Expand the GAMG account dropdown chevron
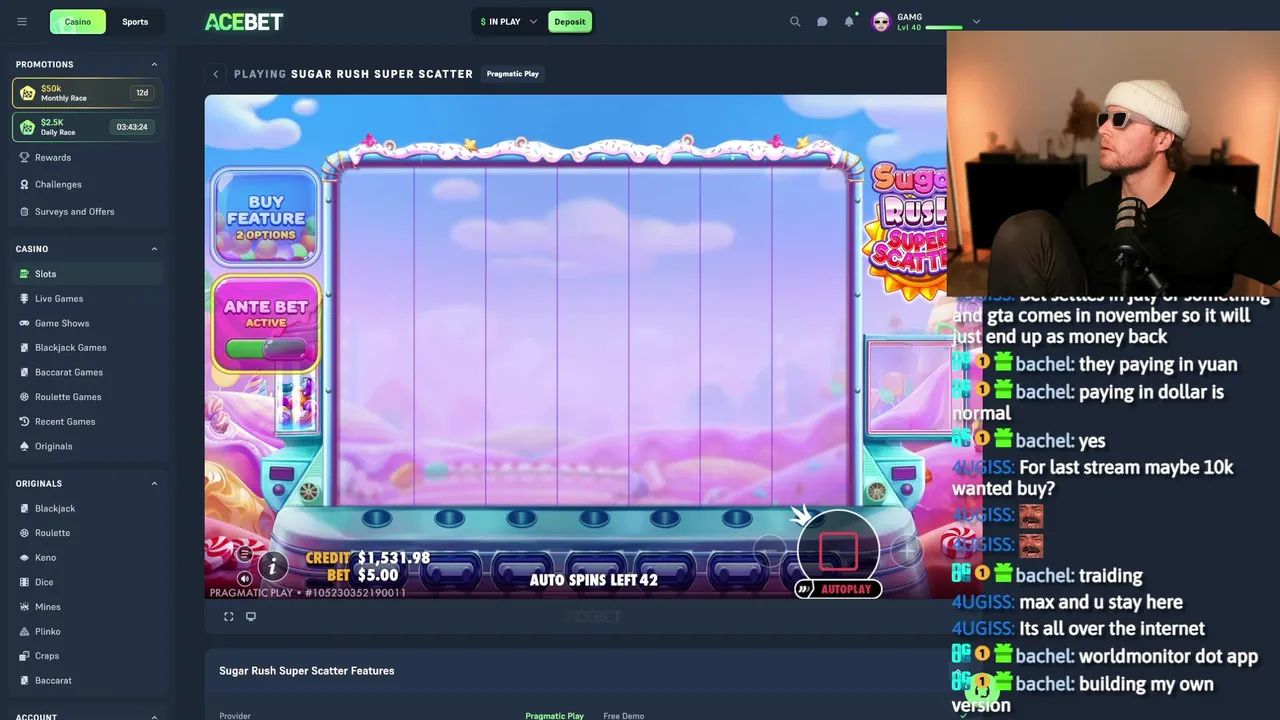 pyautogui.click(x=976, y=22)
